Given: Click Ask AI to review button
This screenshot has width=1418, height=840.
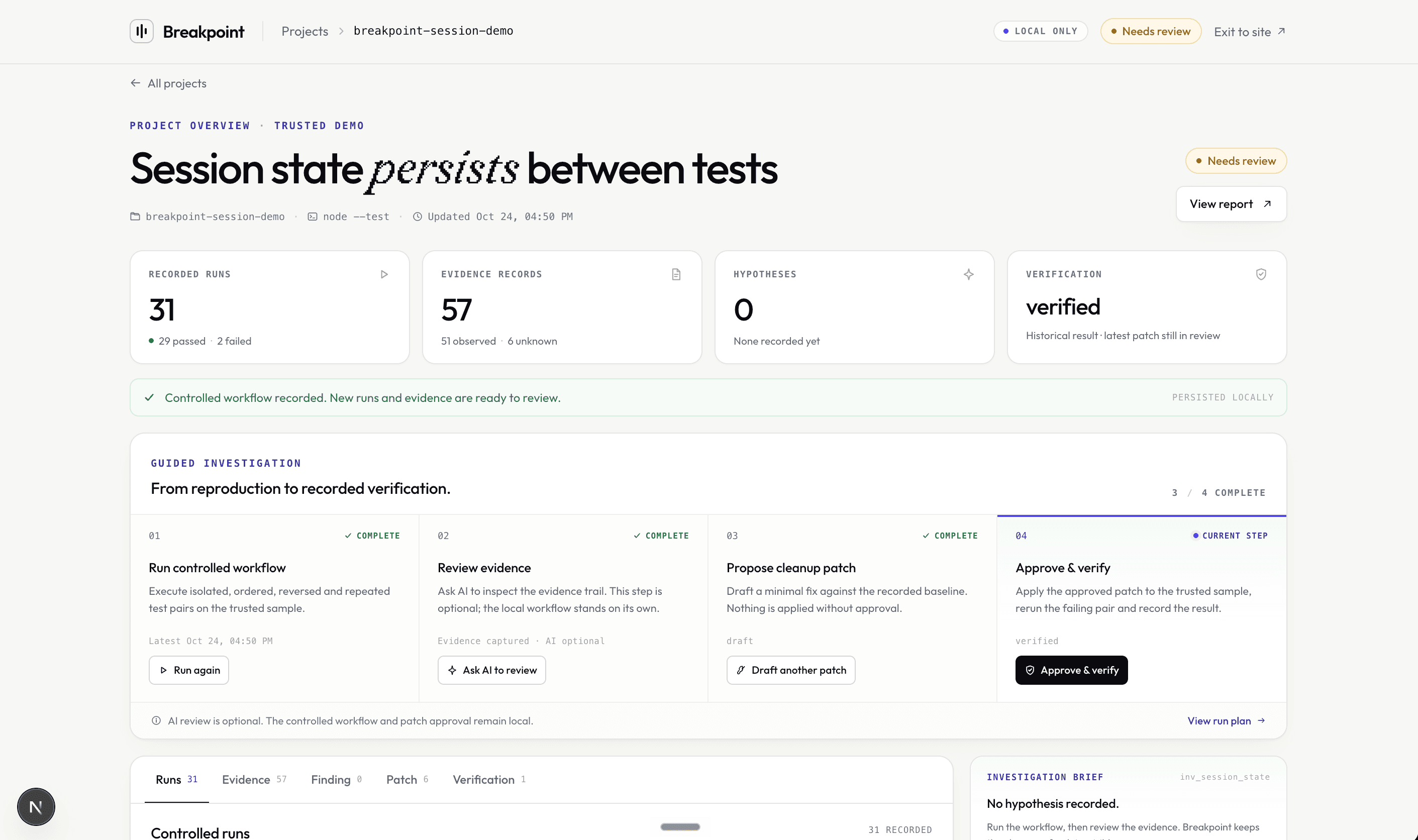Looking at the screenshot, I should point(492,670).
